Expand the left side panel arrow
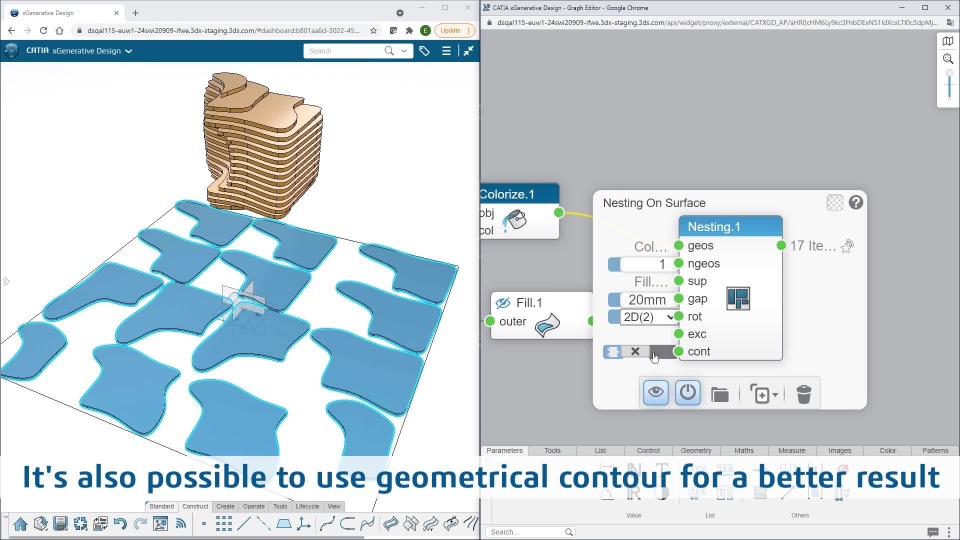The height and width of the screenshot is (540, 960). [6, 282]
